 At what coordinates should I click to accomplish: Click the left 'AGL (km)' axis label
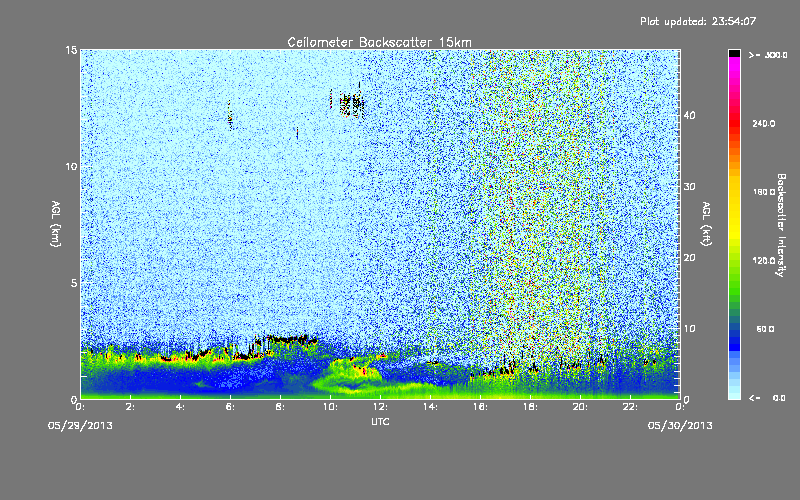click(x=56, y=224)
